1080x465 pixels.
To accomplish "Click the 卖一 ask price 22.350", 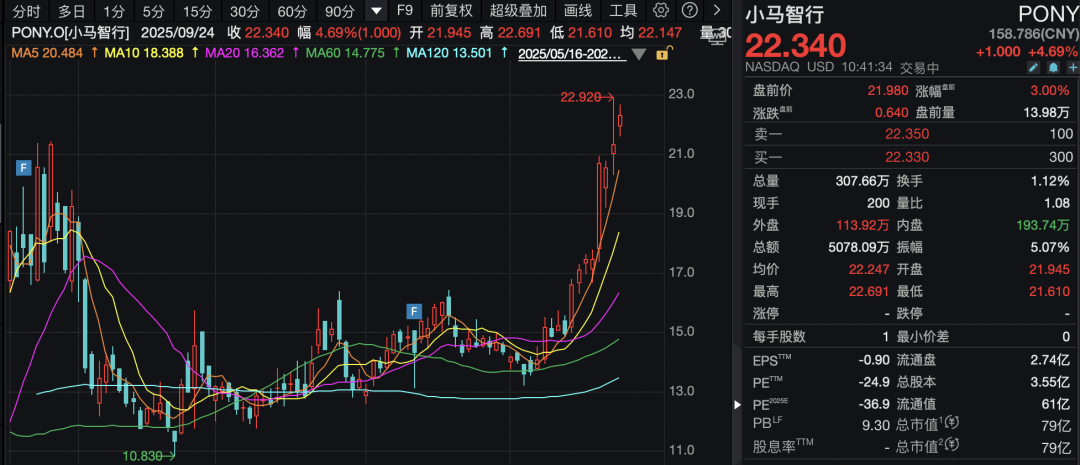I will coord(907,134).
